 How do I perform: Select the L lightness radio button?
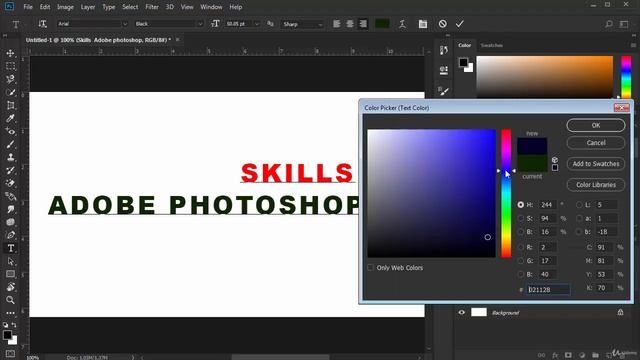tap(579, 204)
